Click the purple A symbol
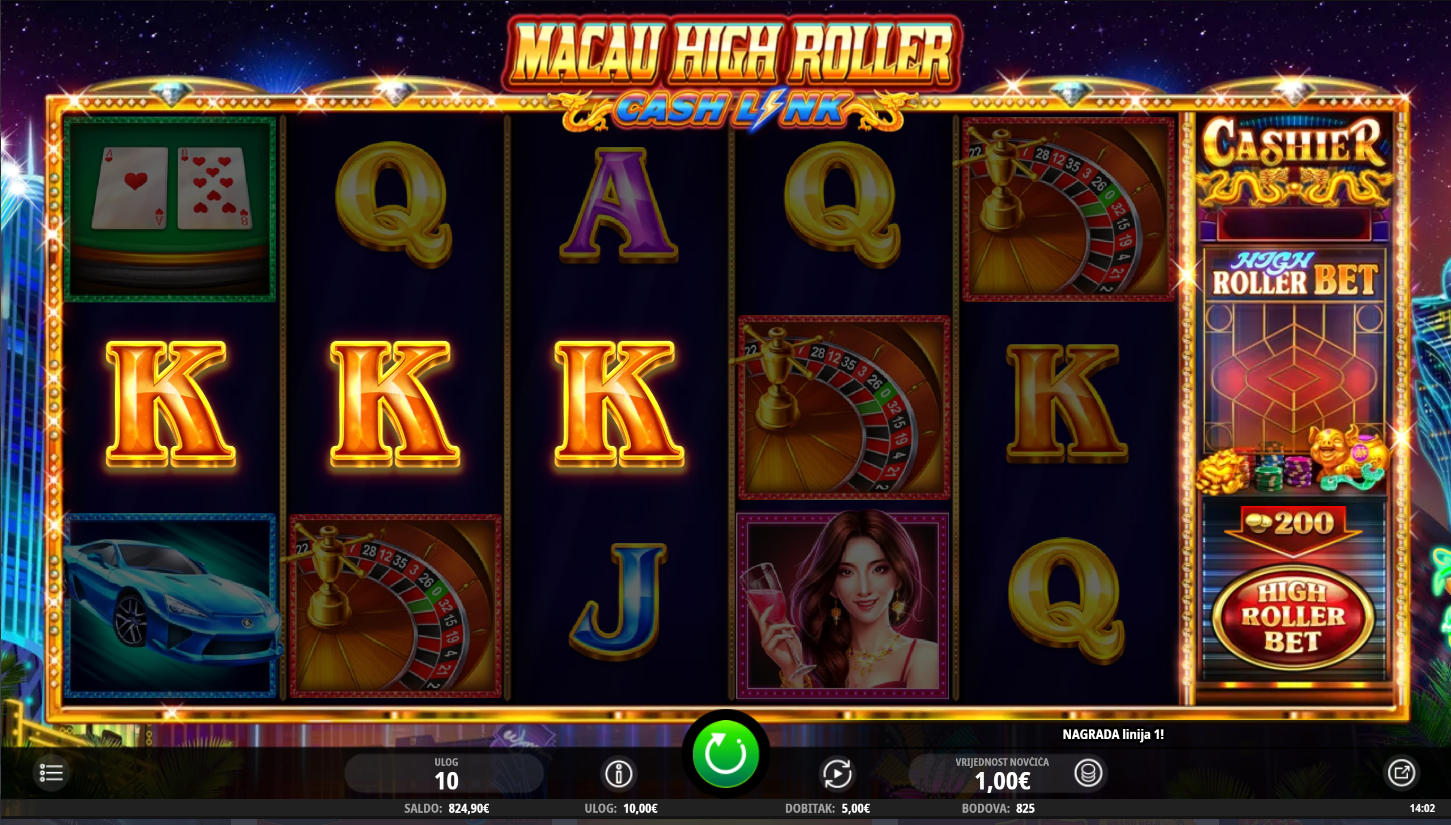1451x825 pixels. (x=618, y=205)
